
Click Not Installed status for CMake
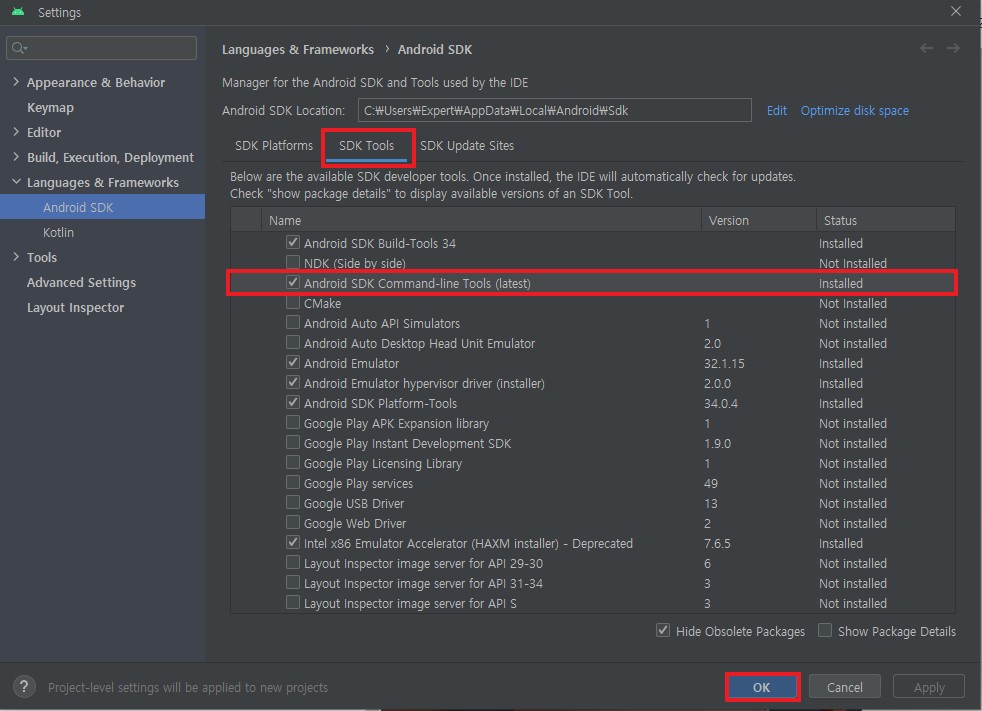852,303
